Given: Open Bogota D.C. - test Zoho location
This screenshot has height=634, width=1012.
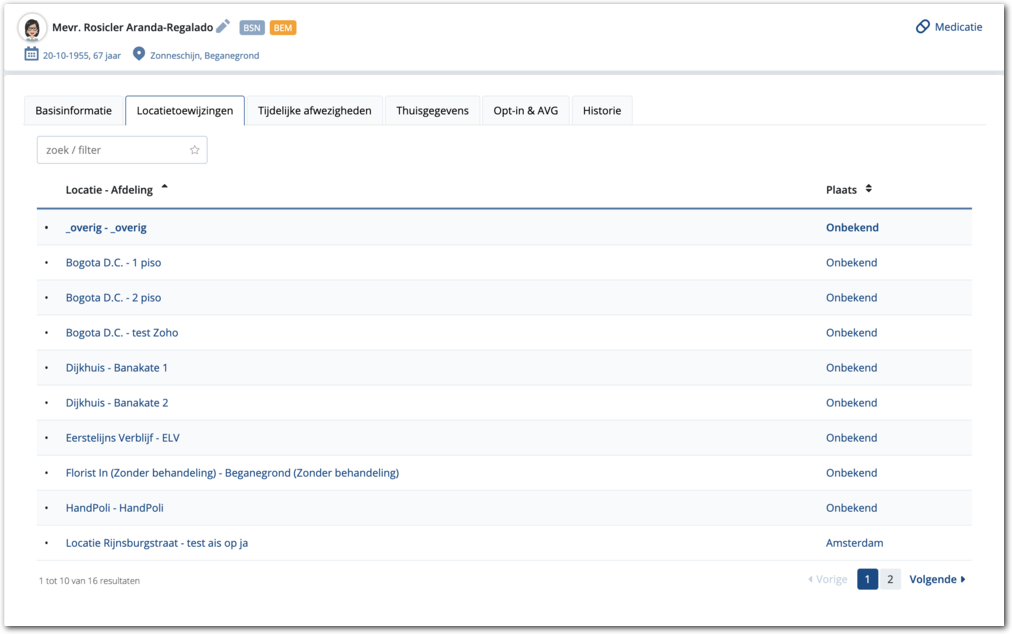Looking at the screenshot, I should 122,333.
